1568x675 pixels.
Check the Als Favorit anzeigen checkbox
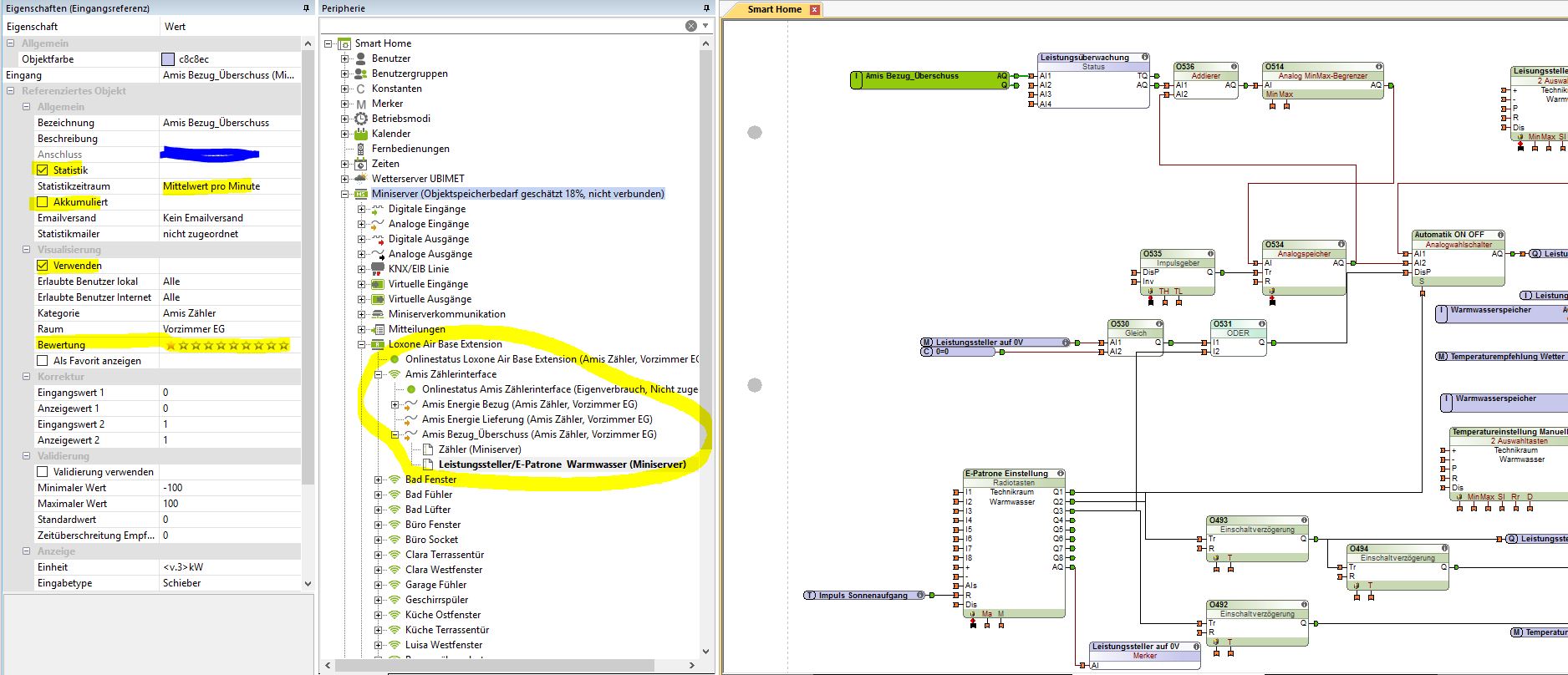[43, 361]
